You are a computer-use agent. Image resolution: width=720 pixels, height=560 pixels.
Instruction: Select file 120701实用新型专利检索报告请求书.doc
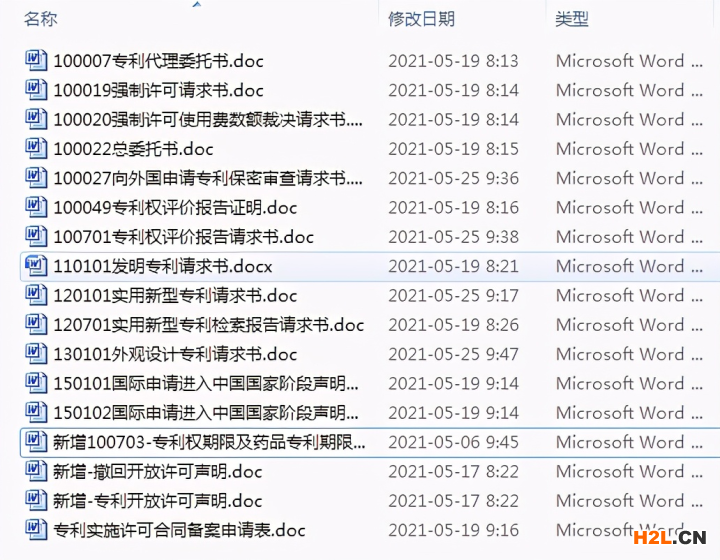(x=208, y=325)
